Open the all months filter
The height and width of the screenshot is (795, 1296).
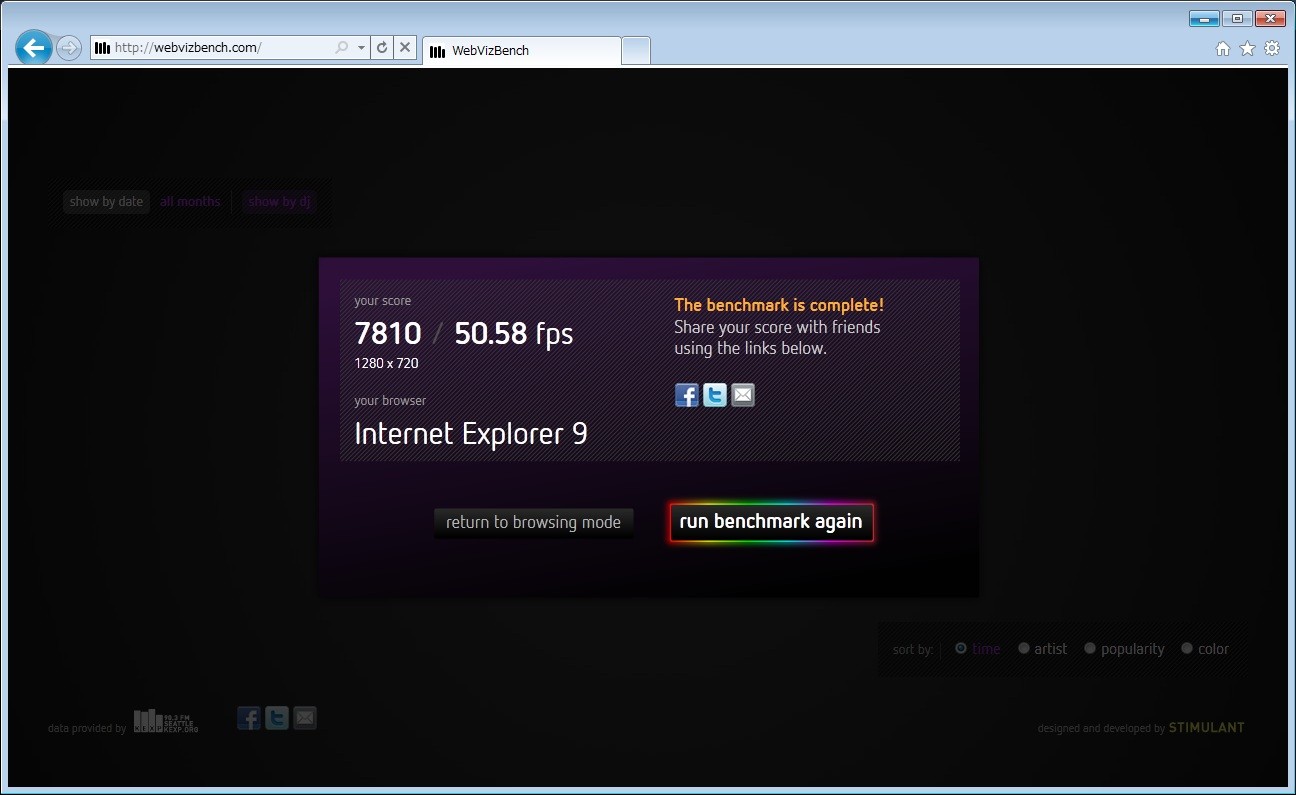click(x=190, y=201)
